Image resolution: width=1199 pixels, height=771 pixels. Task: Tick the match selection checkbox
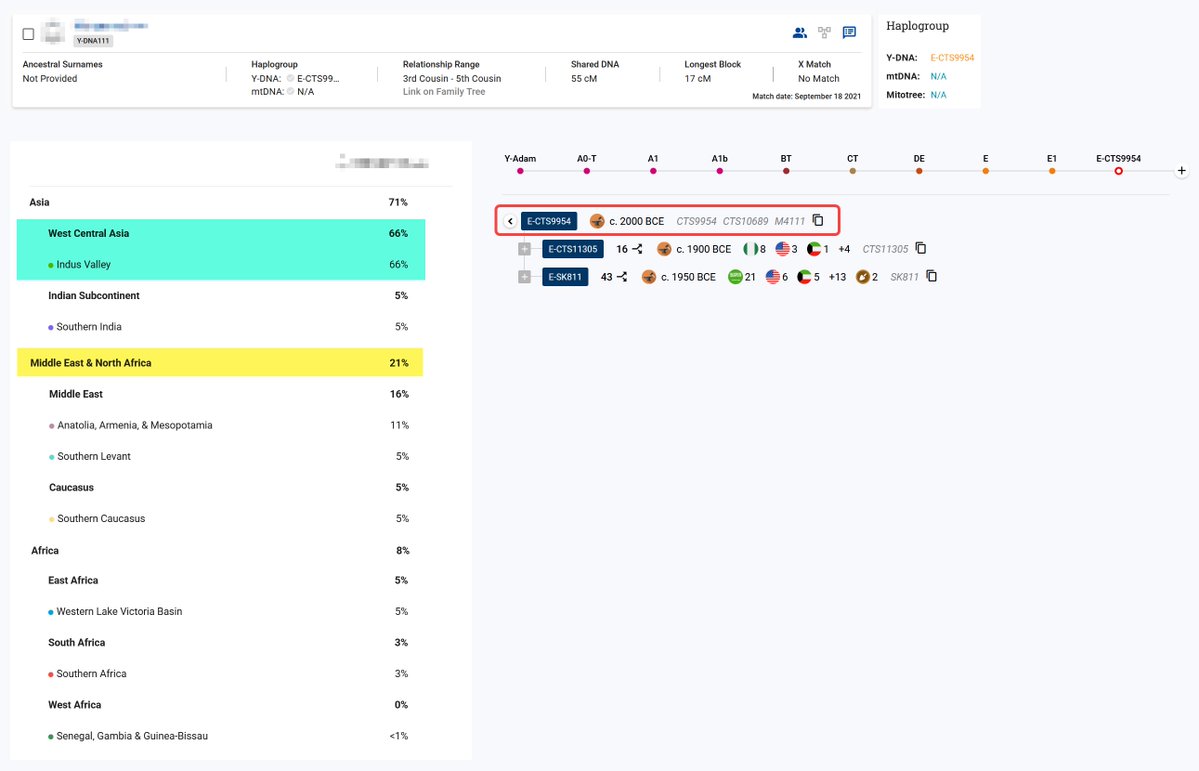[x=28, y=34]
